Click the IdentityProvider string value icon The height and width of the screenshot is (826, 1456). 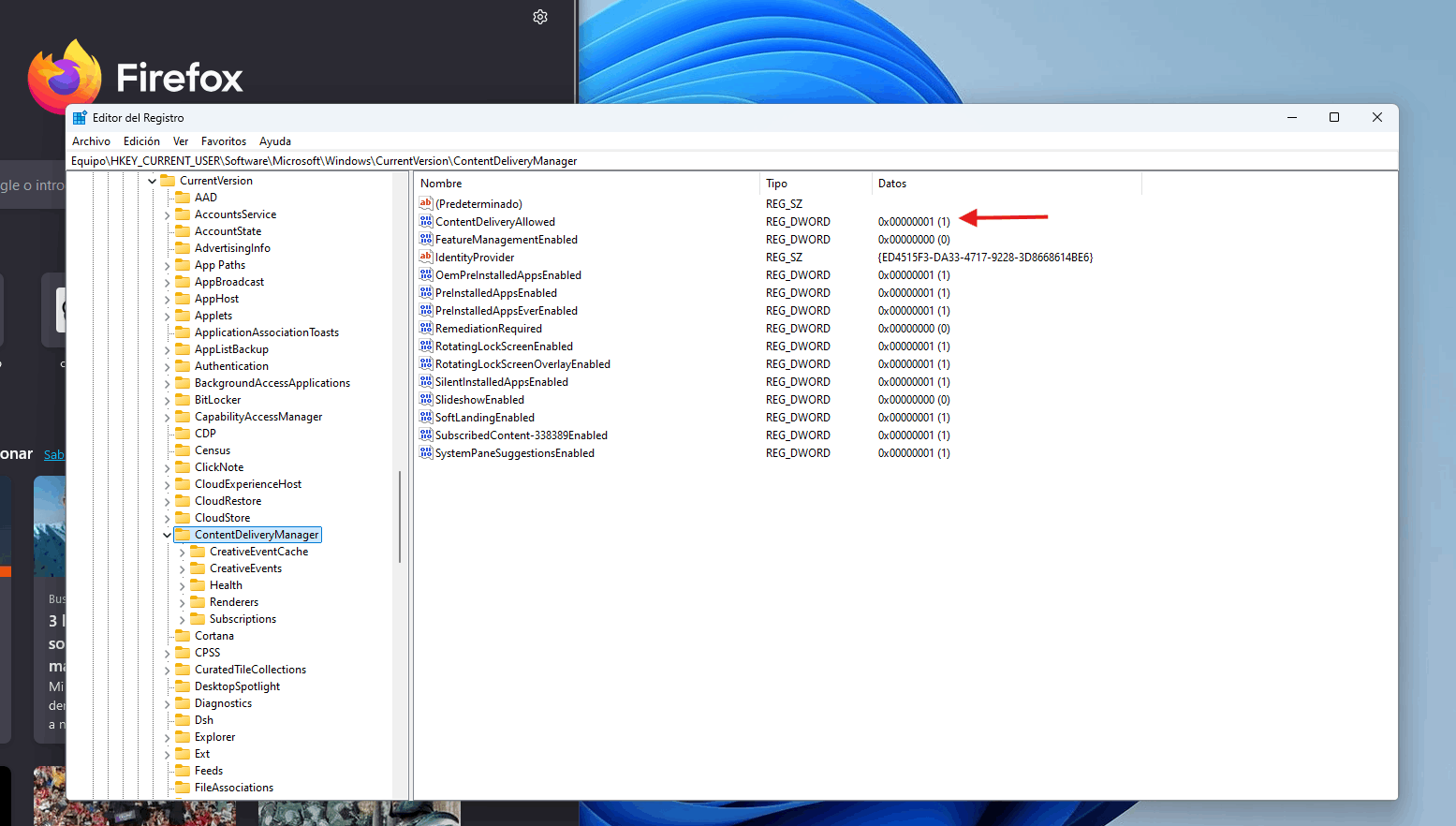point(426,257)
